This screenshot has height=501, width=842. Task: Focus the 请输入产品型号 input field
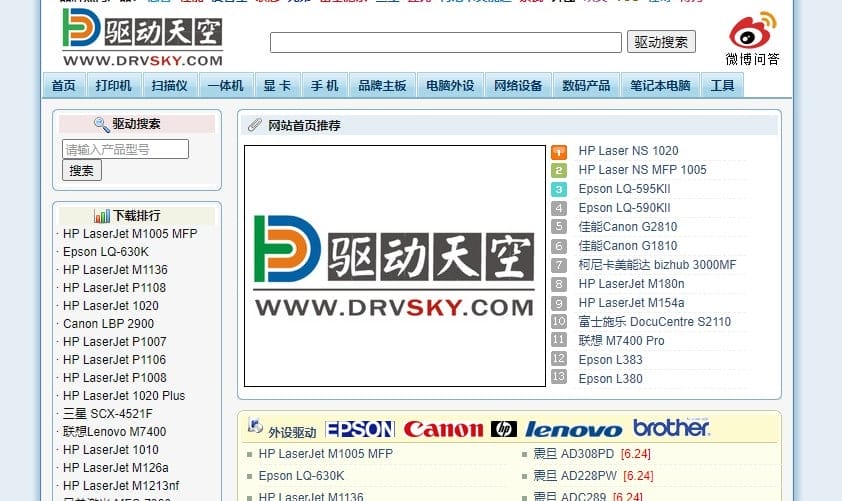click(x=125, y=149)
